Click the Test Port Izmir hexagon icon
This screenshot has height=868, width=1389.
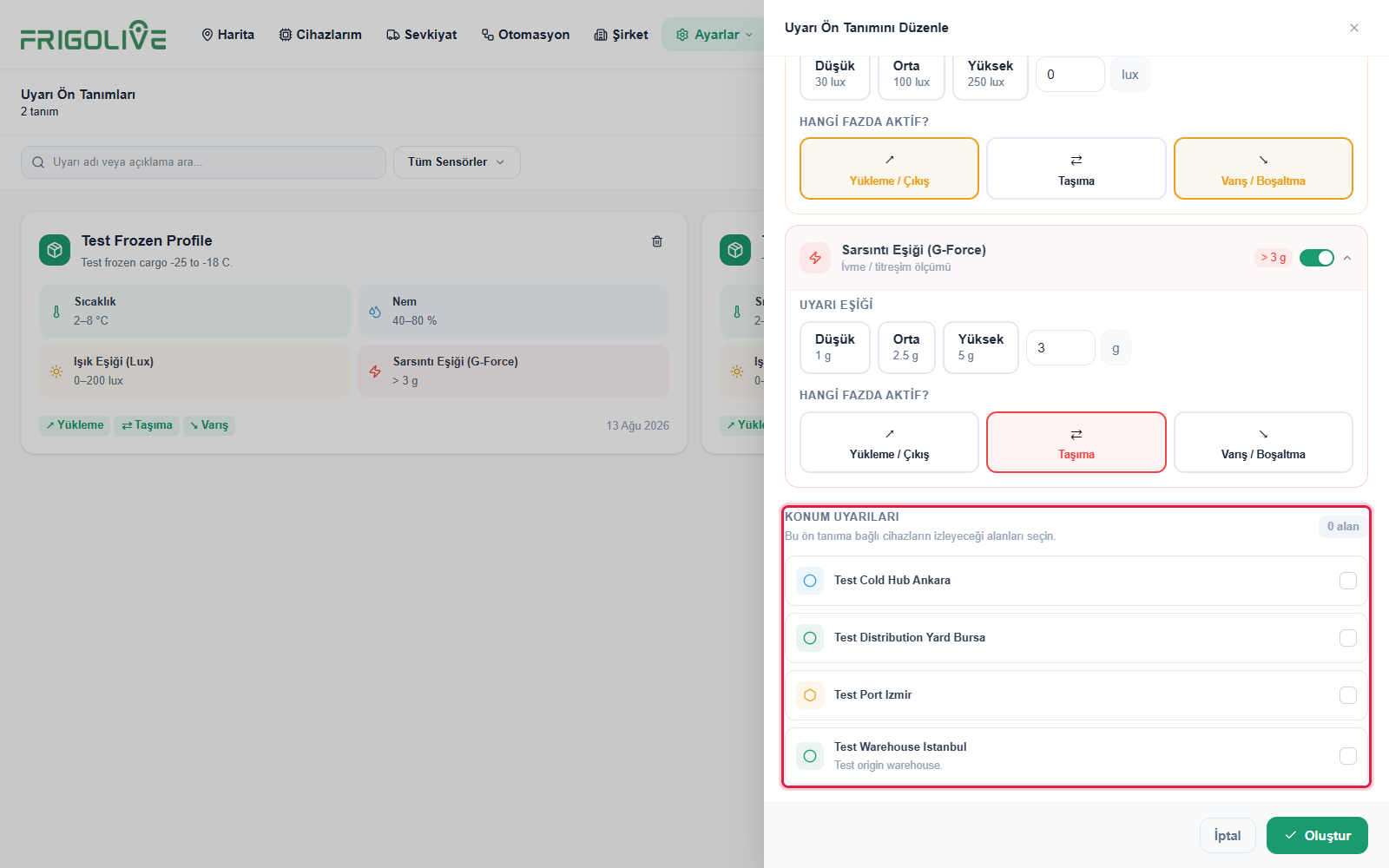point(810,695)
